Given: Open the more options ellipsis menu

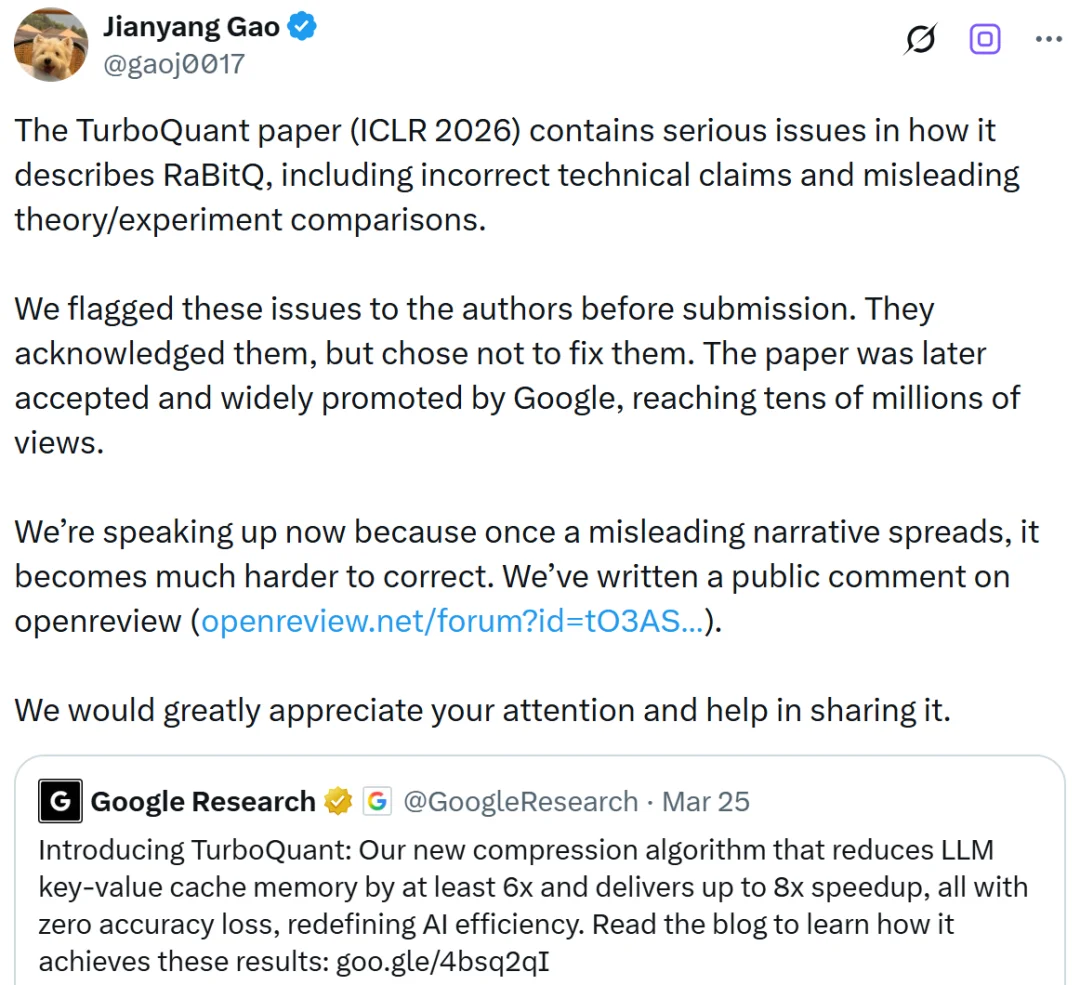Looking at the screenshot, I should click(x=1048, y=39).
